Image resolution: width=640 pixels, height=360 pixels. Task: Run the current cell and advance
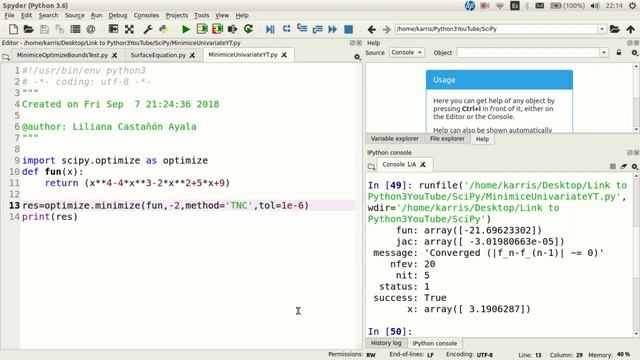pyautogui.click(x=217, y=29)
